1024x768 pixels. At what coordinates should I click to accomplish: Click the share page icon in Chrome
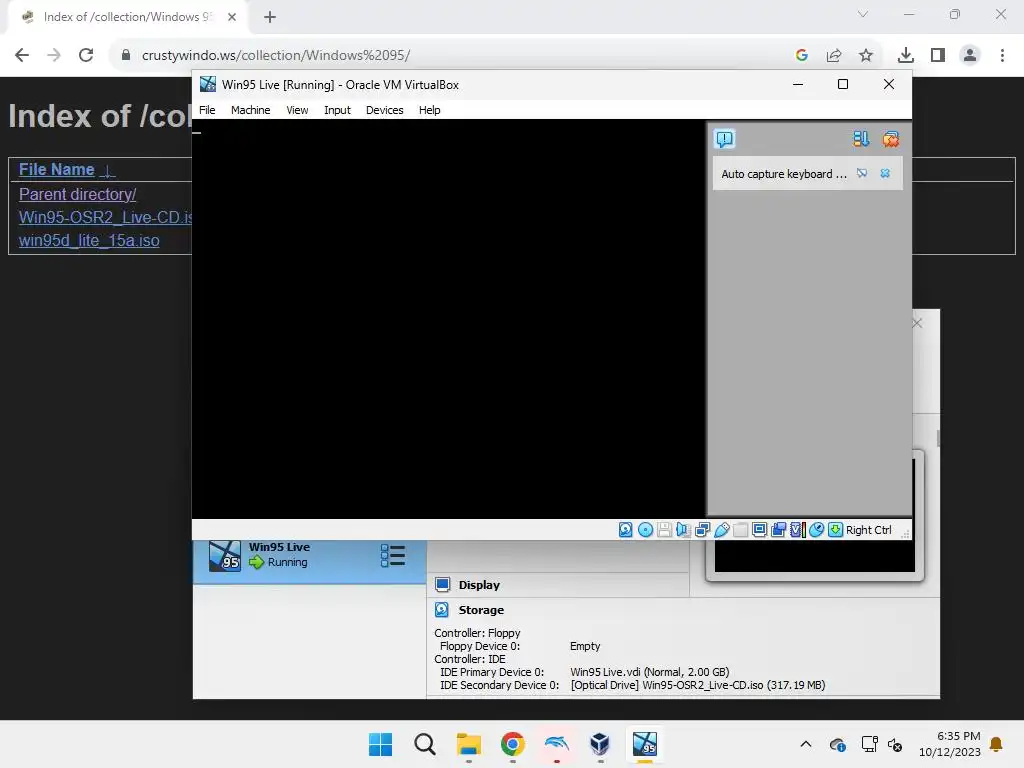pos(834,56)
